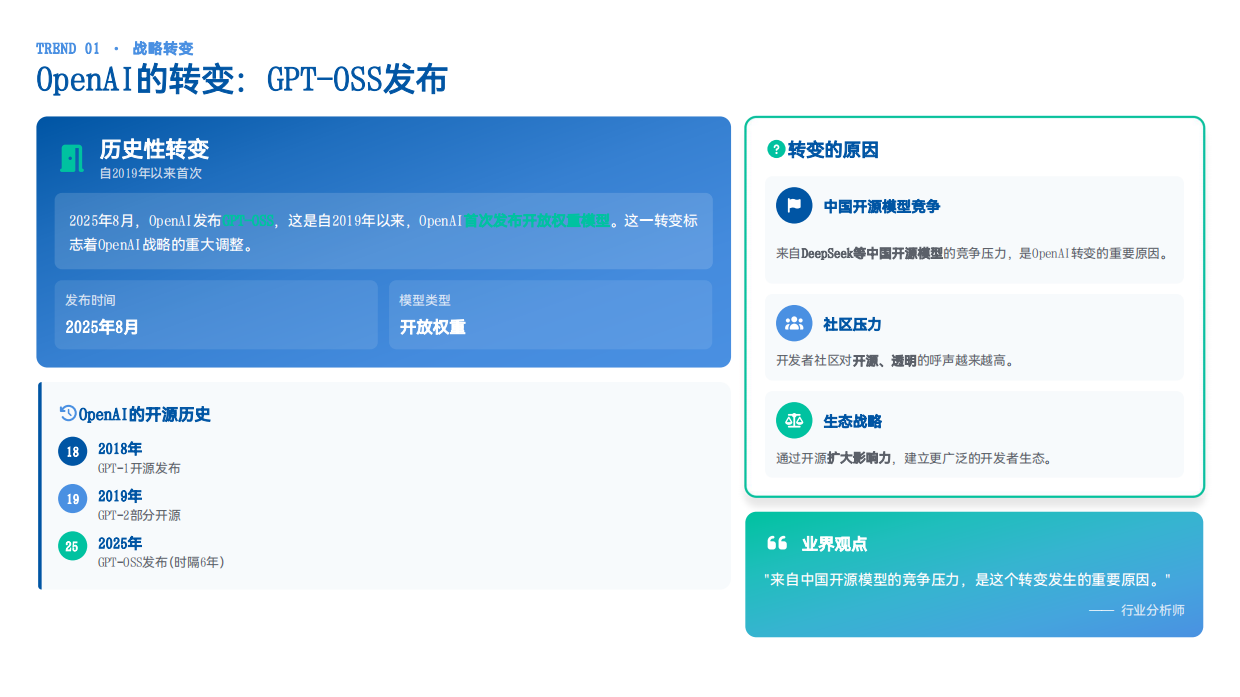The width and height of the screenshot is (1240, 697).
Task: Select the 模型类型 开放权重 card
Action: tap(550, 314)
